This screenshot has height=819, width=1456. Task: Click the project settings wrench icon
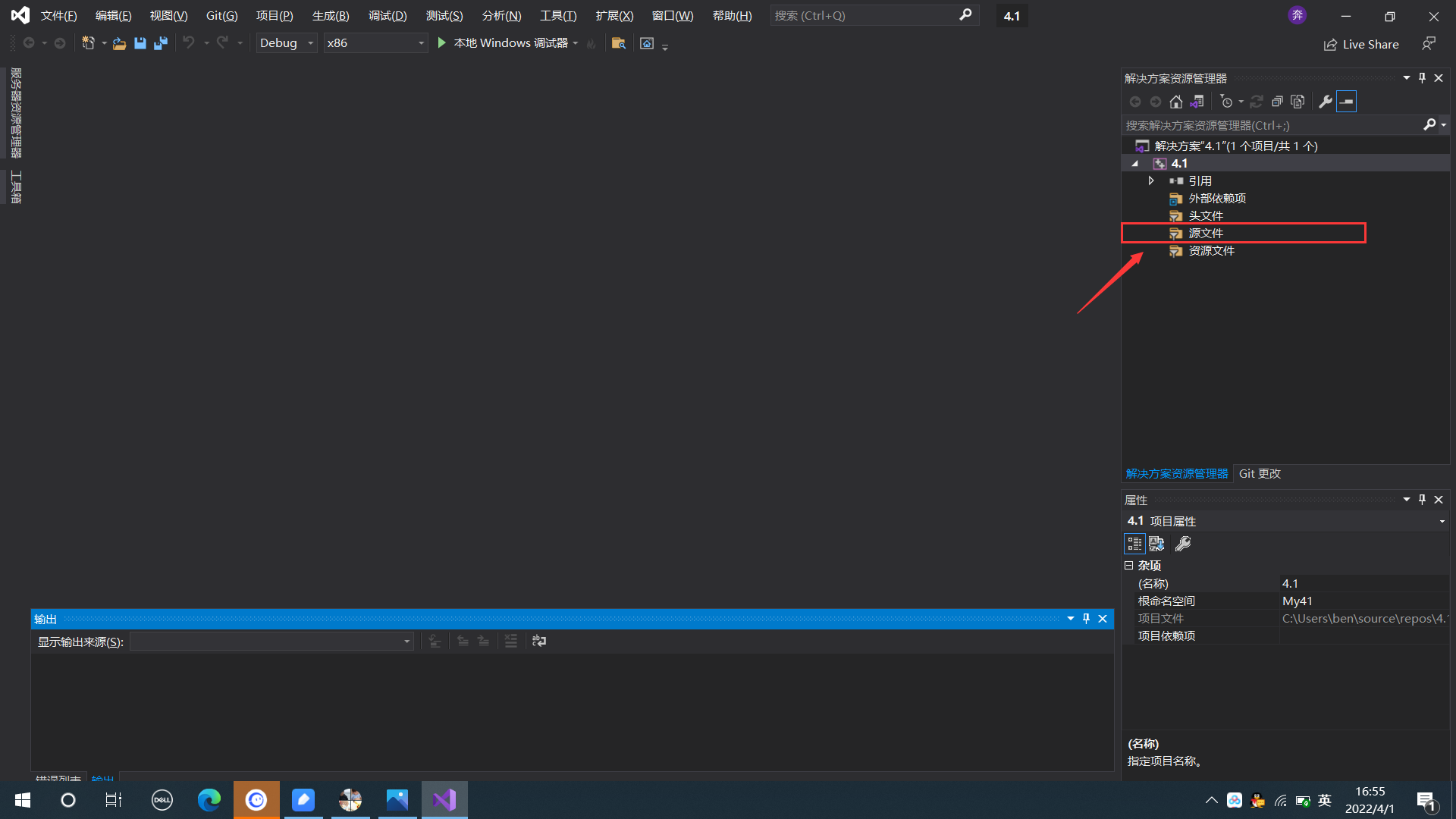[1325, 101]
